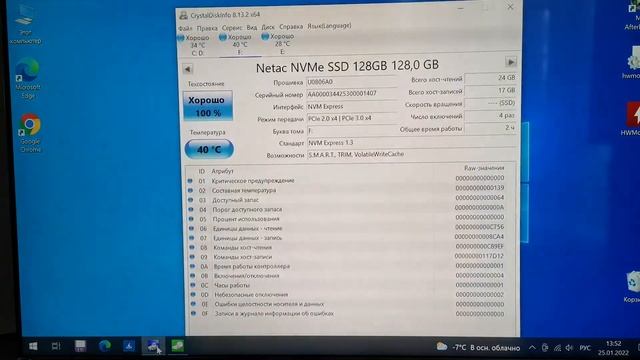The image size is (640, 360).
Task: Select attribute 05 Процент использования row
Action: click(x=347, y=219)
